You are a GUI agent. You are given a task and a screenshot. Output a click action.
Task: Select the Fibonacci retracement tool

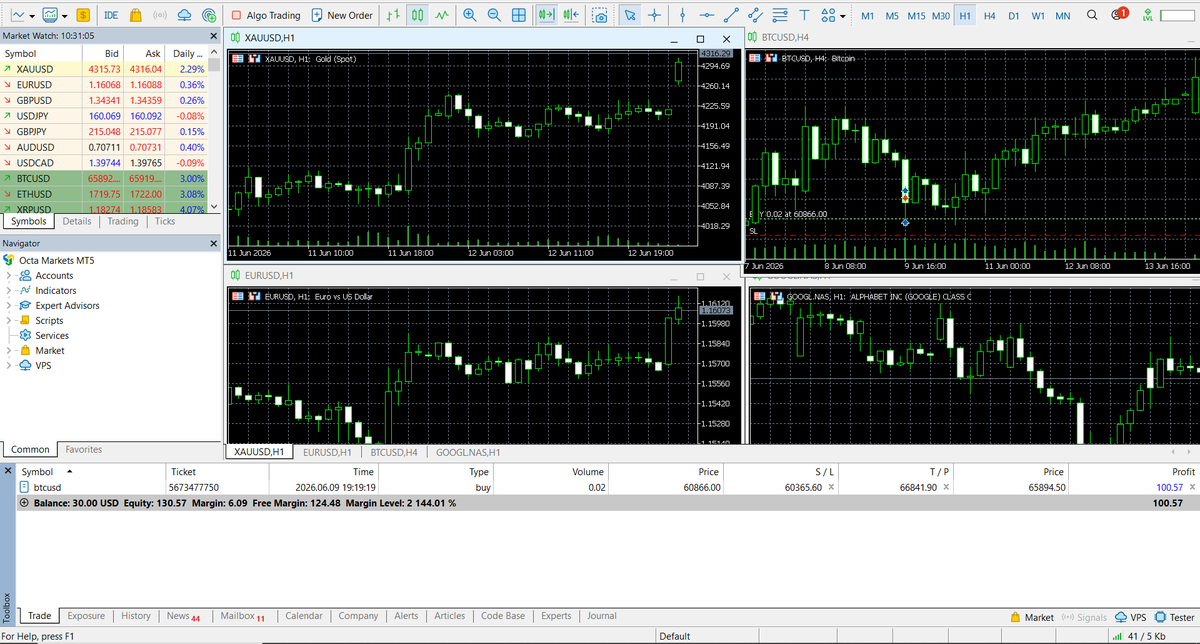tap(780, 15)
